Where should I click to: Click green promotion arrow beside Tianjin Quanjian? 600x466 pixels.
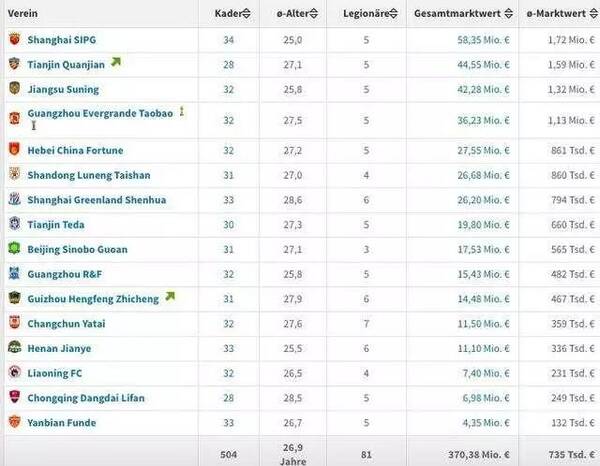(116, 62)
